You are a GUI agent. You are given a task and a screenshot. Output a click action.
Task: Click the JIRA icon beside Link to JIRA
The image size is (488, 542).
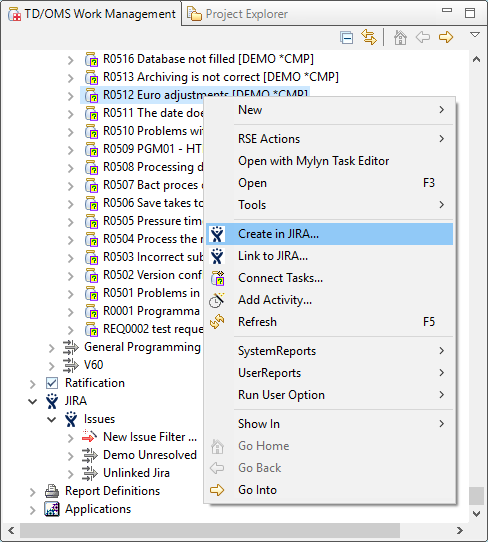coord(217,256)
